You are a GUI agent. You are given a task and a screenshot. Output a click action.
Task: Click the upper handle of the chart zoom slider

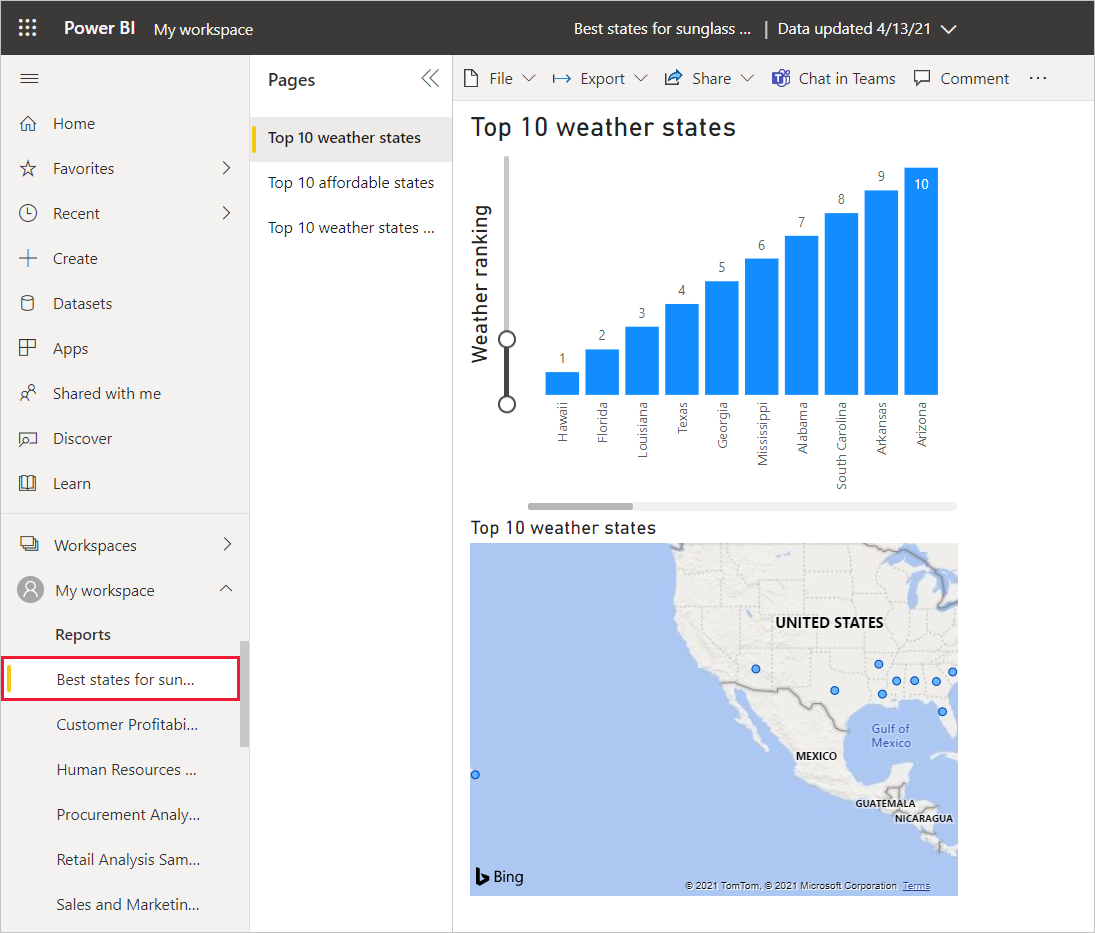pos(507,339)
